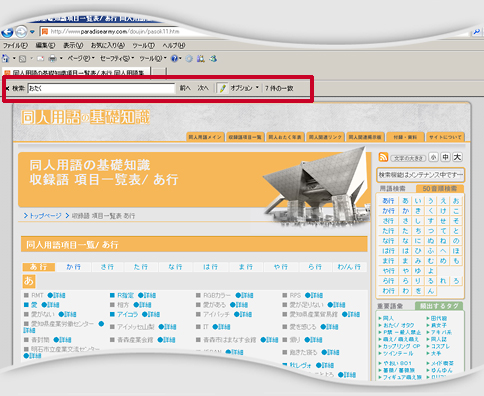Set the text size to 小 (small)
The width and height of the screenshot is (484, 396).
pyautogui.click(x=433, y=157)
